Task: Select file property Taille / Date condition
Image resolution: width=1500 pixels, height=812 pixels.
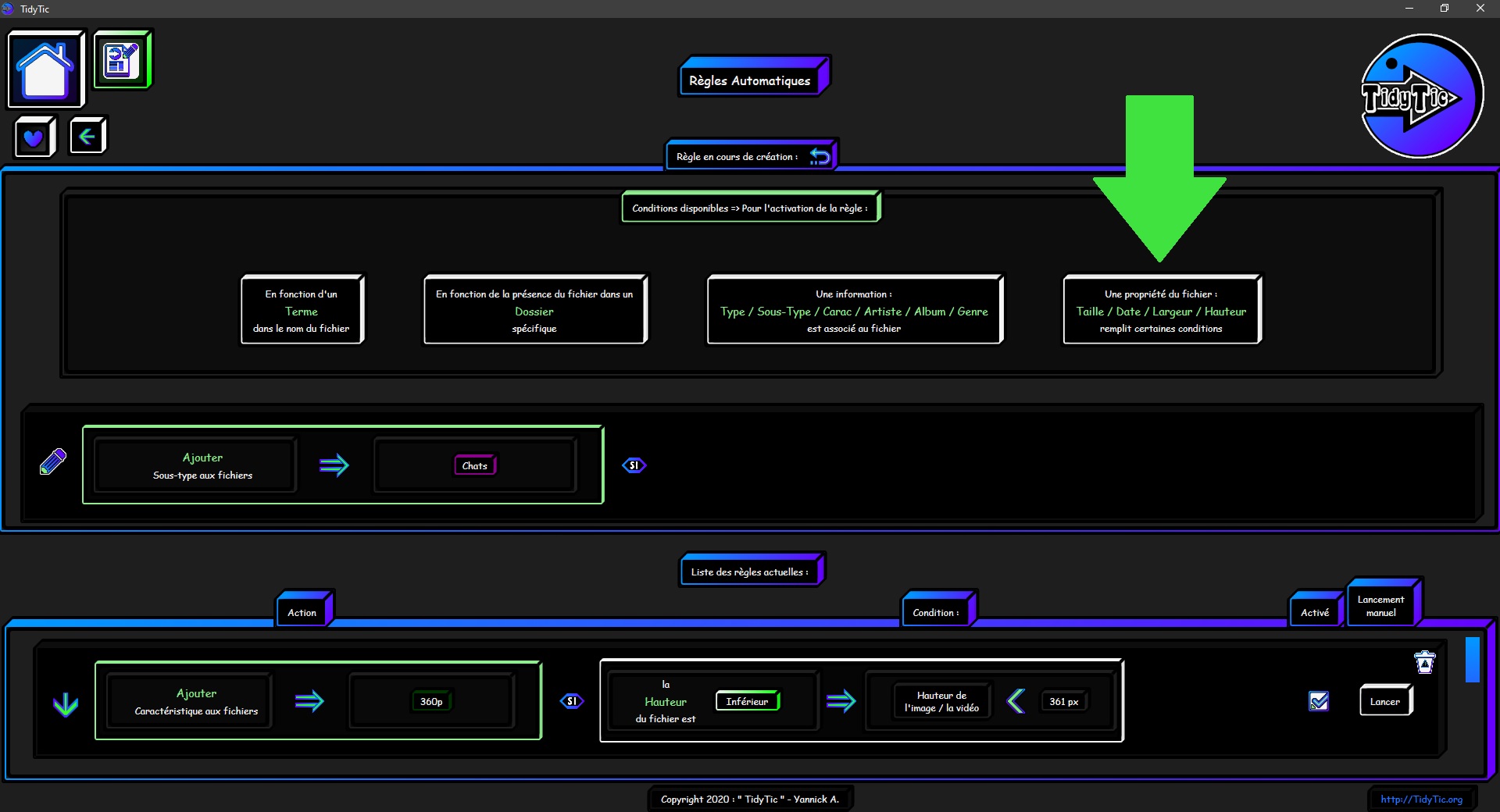Action: (1161, 310)
